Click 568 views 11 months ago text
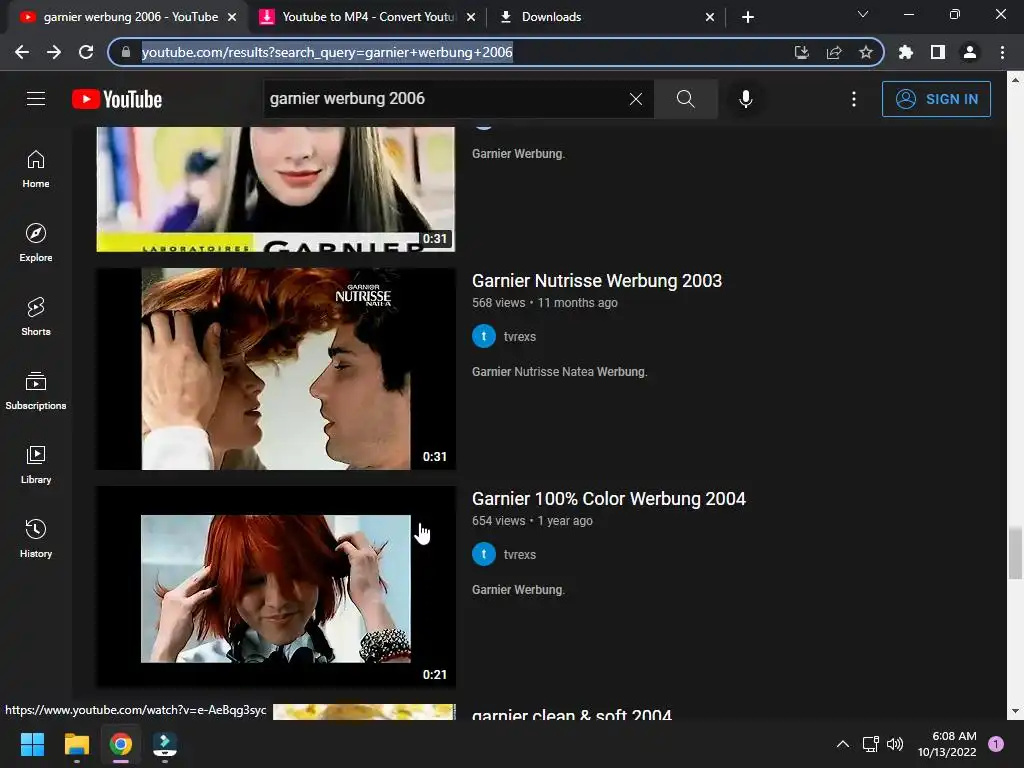 [x=545, y=303]
